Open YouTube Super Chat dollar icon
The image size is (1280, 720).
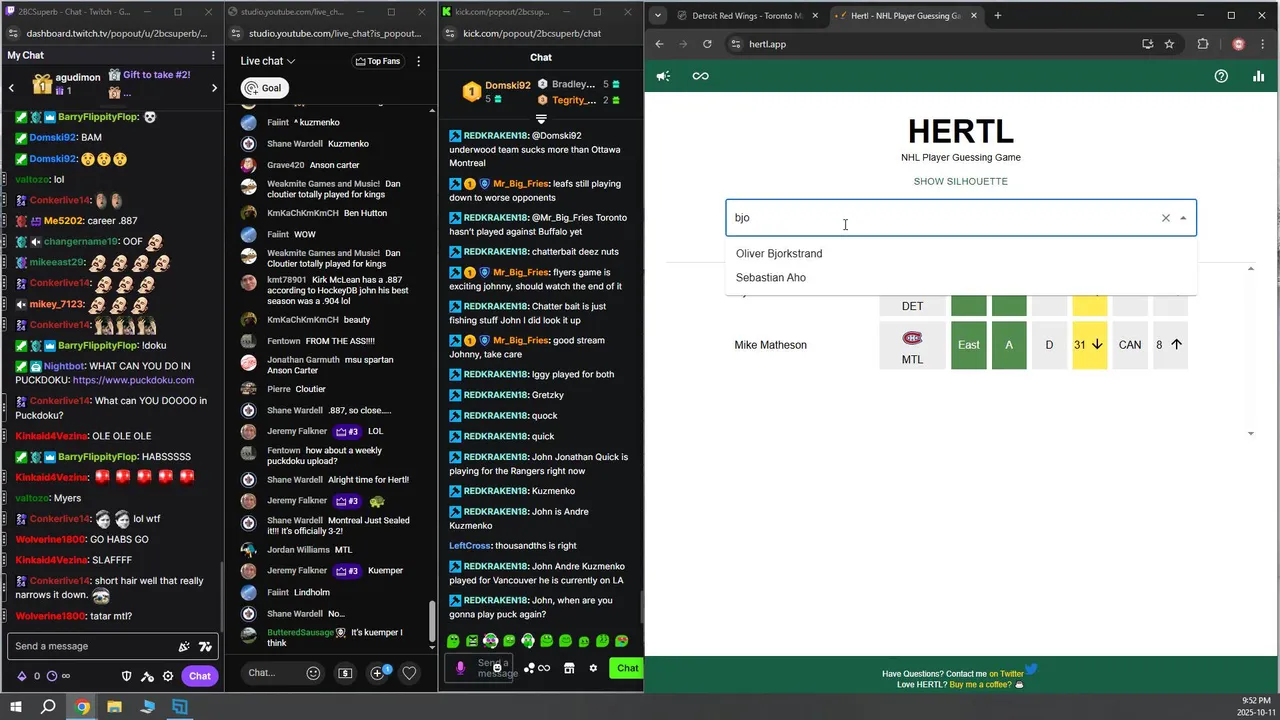pos(345,673)
